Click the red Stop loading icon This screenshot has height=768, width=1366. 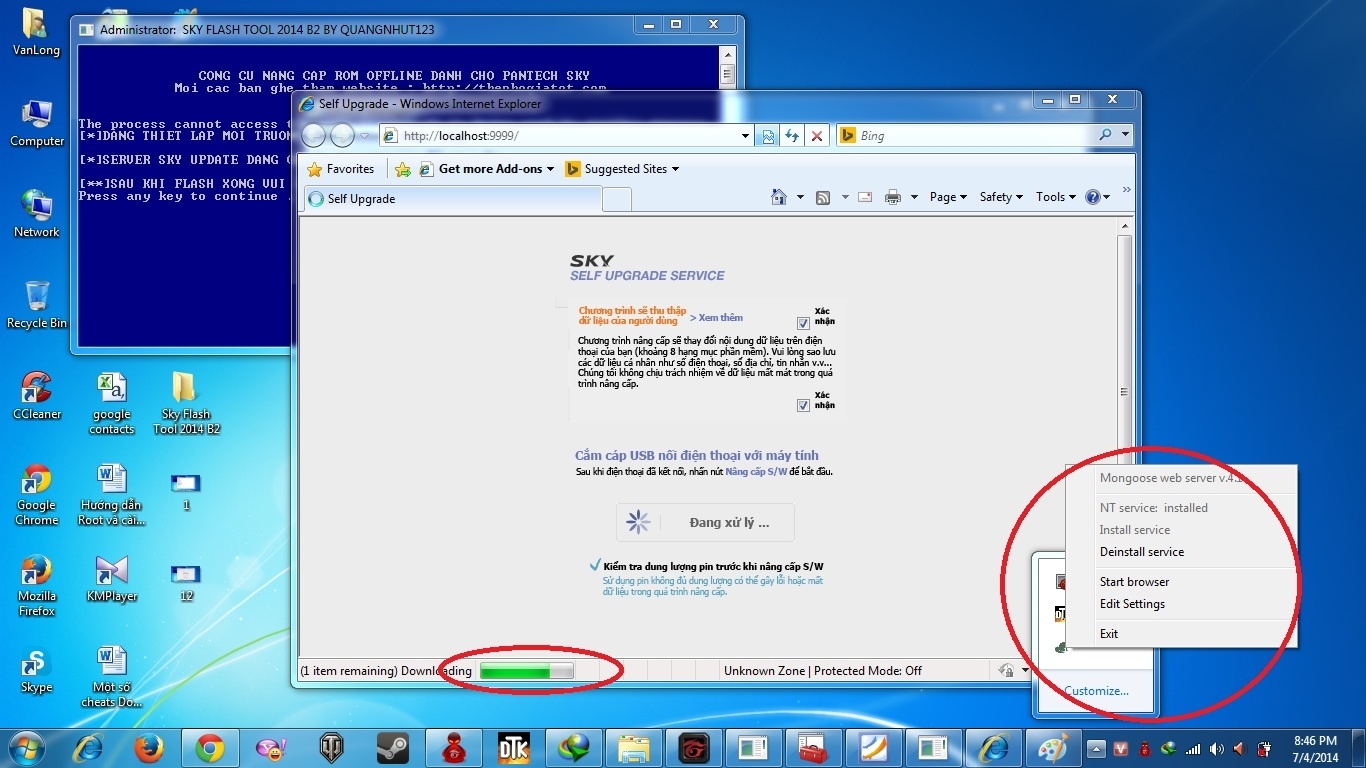click(817, 136)
